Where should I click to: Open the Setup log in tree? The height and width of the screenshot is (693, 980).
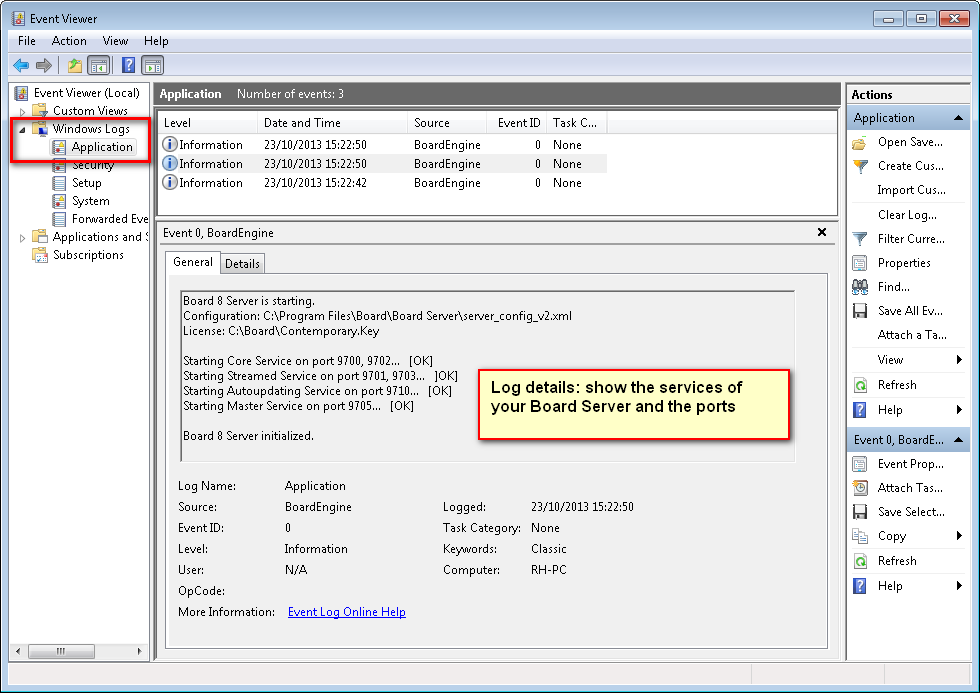coord(86,183)
